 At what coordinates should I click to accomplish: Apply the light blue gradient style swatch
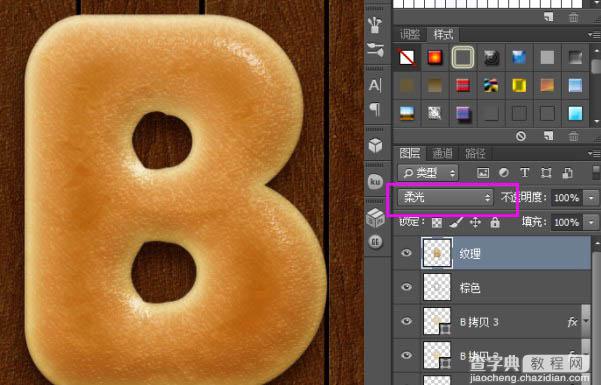pyautogui.click(x=575, y=86)
